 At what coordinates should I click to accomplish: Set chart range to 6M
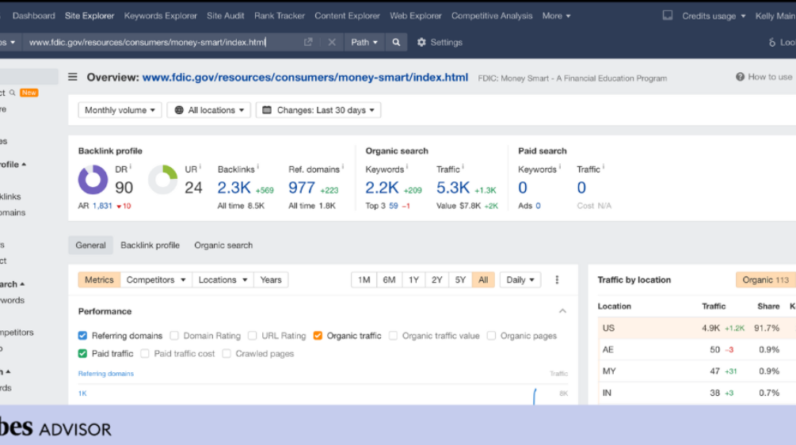pyautogui.click(x=389, y=280)
